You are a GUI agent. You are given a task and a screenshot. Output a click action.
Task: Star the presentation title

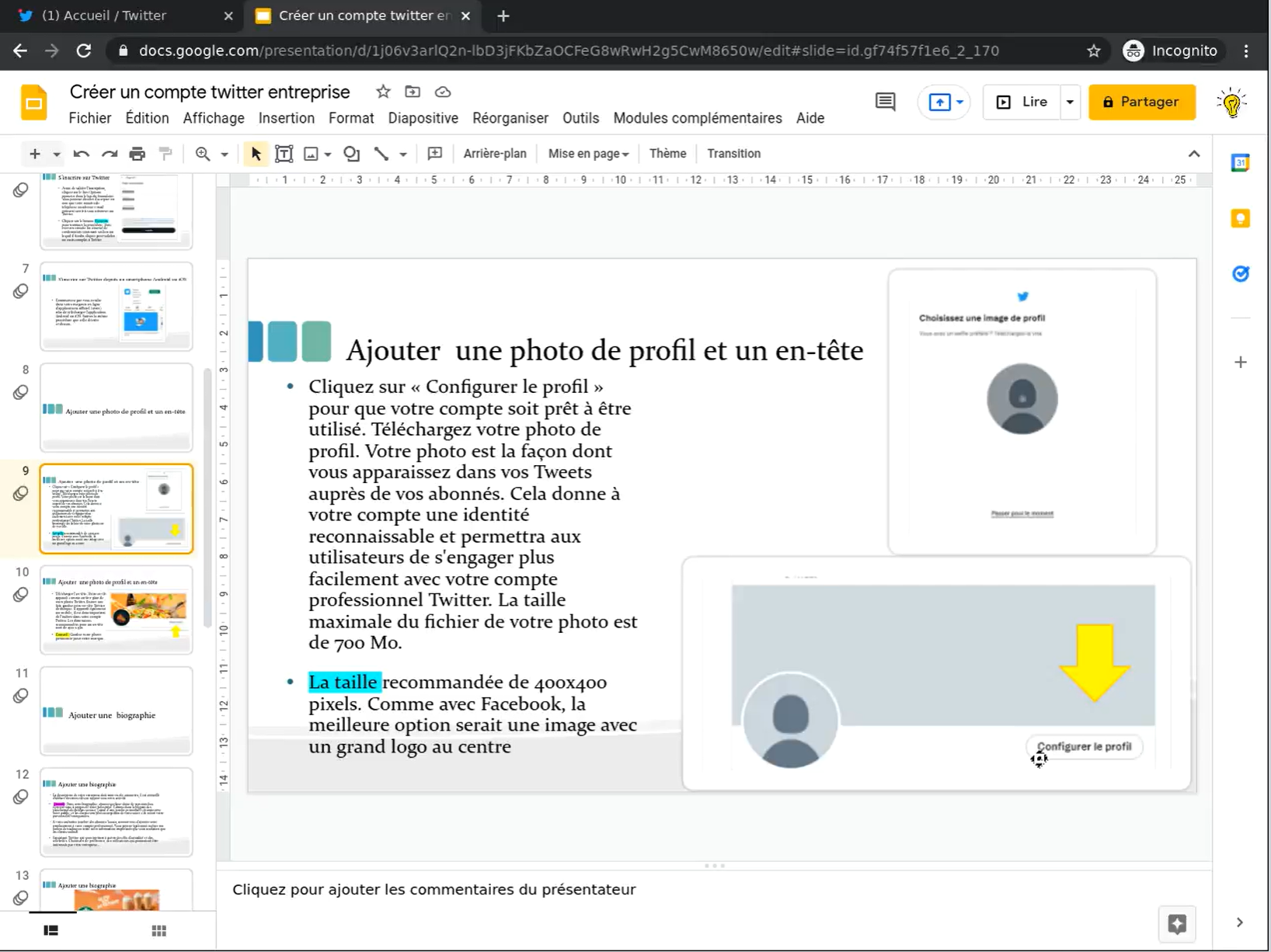[x=383, y=92]
